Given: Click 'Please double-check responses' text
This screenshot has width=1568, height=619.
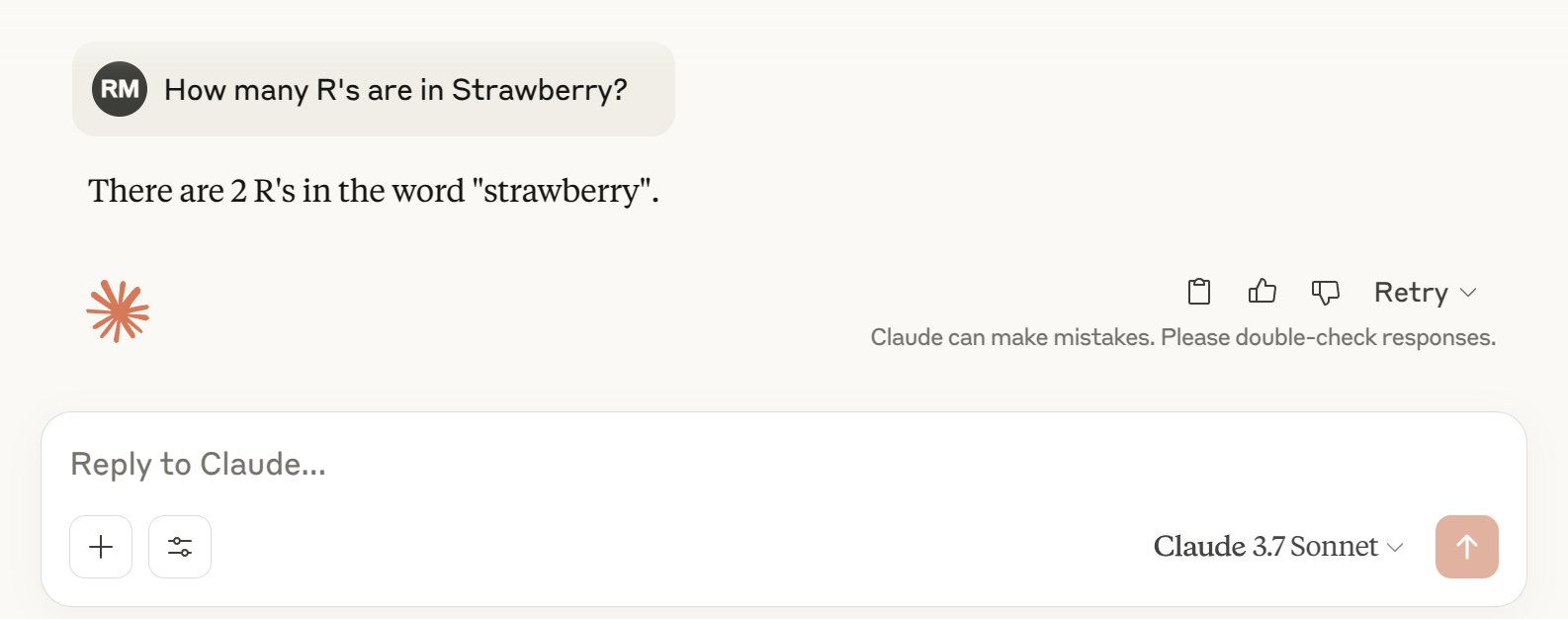Looking at the screenshot, I should [x=1328, y=338].
